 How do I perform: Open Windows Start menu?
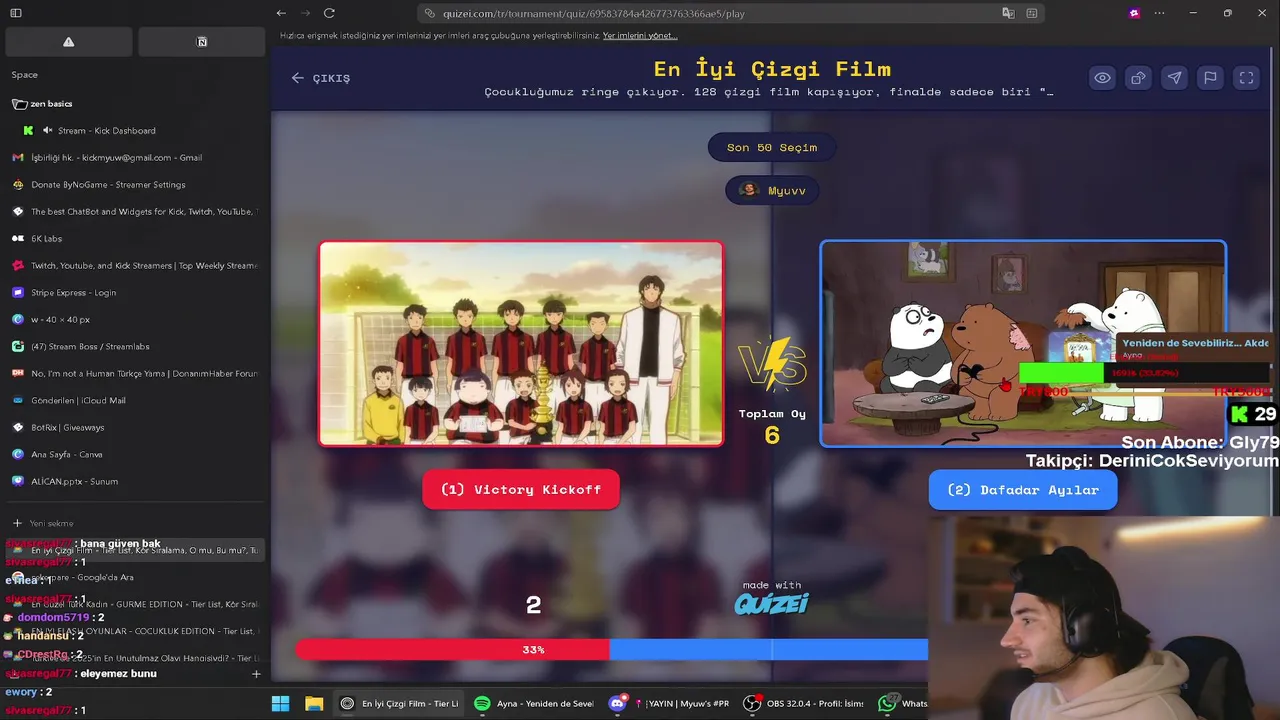point(281,704)
